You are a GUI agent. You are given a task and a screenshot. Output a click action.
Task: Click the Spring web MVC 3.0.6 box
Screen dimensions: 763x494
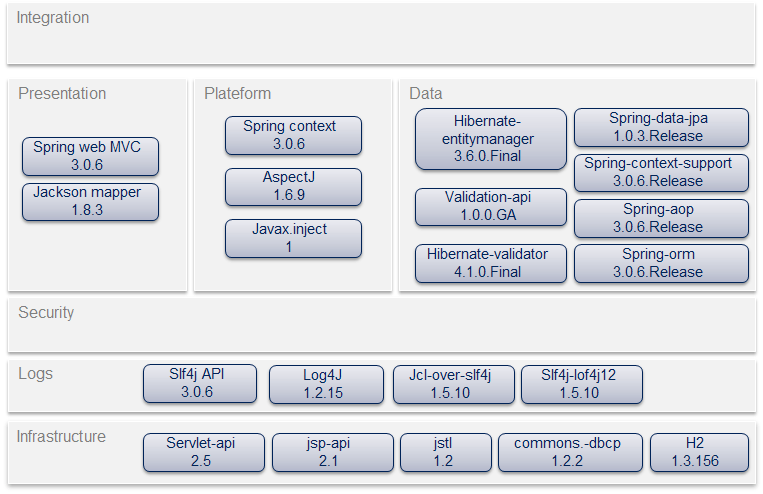(x=90, y=156)
